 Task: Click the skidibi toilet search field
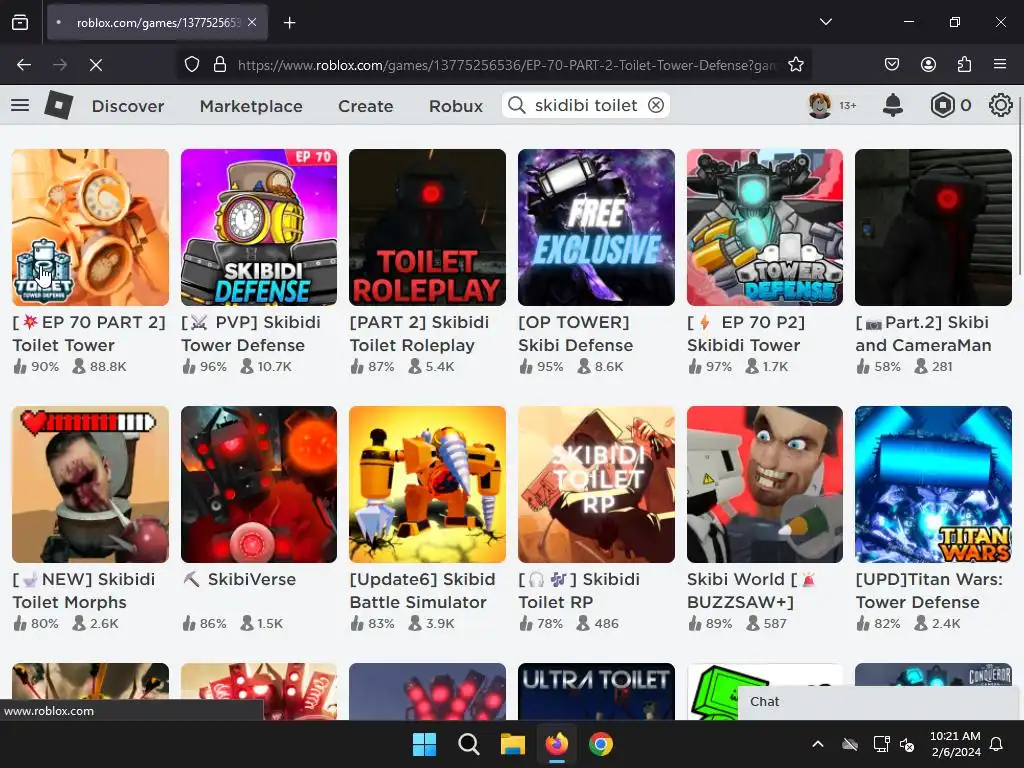[586, 105]
